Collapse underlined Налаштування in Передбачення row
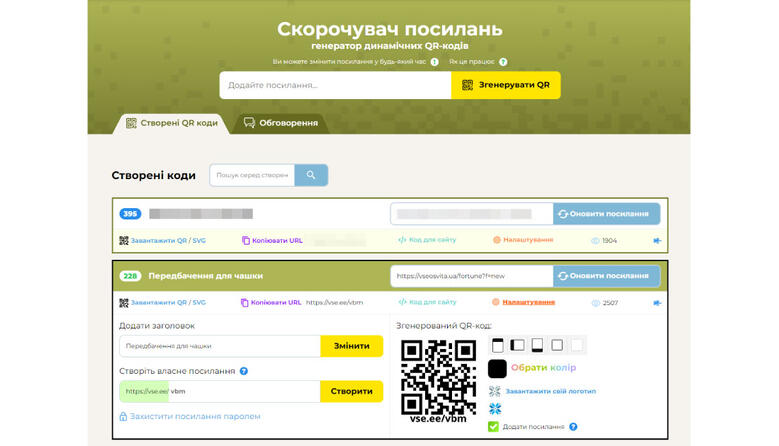 pos(529,302)
